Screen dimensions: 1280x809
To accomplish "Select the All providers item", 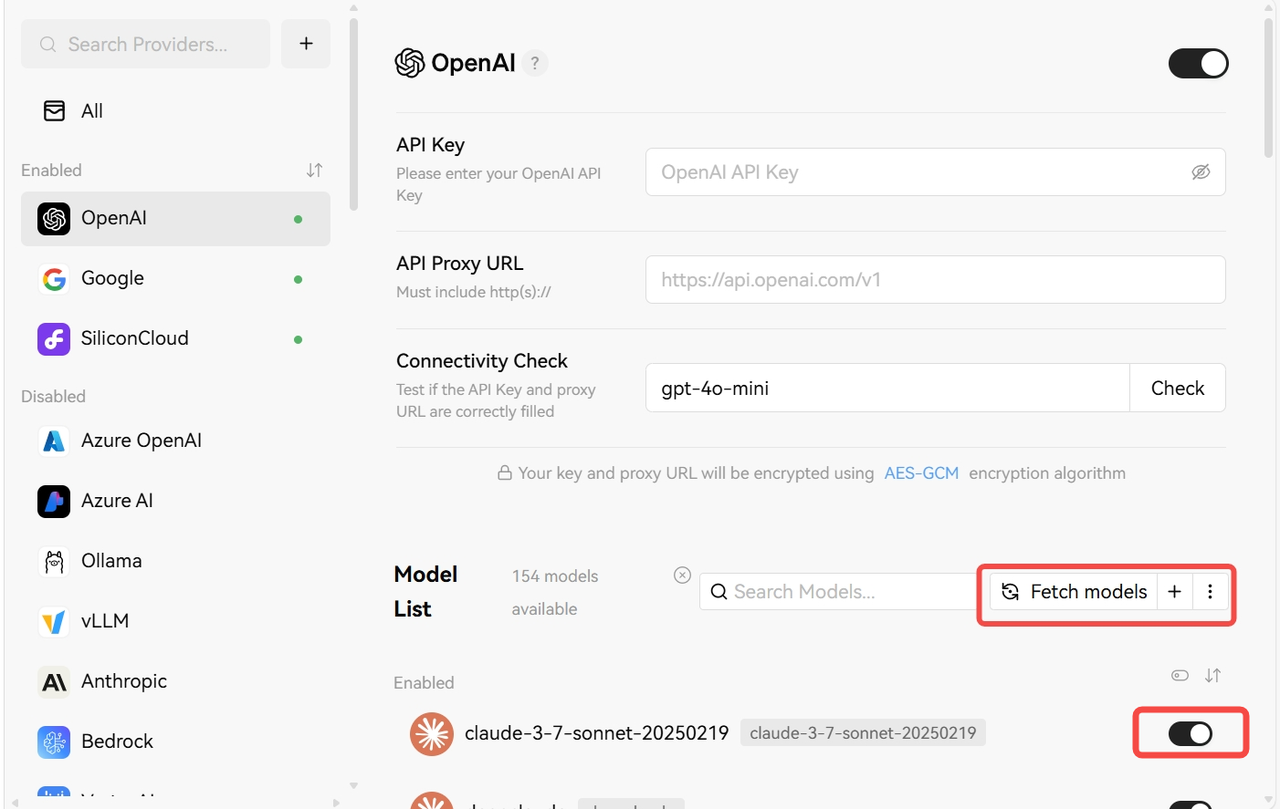I will click(x=92, y=111).
